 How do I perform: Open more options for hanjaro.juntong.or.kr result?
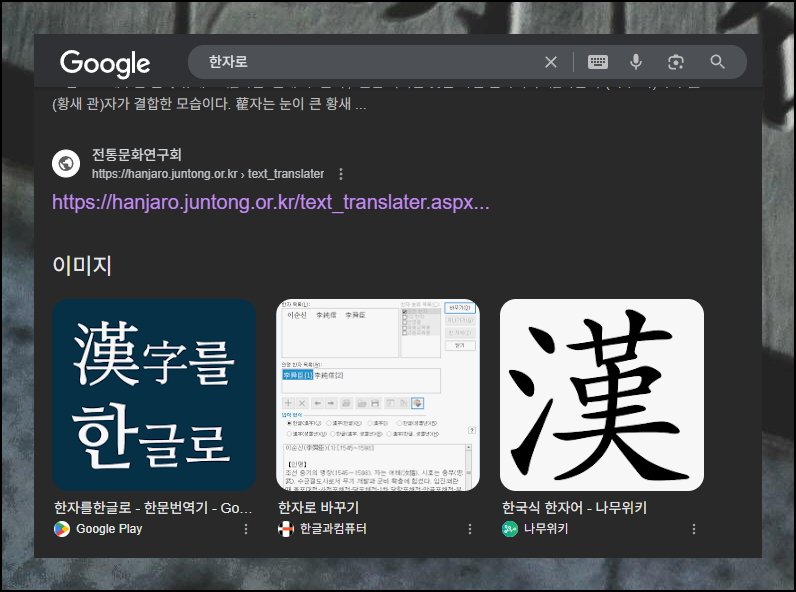click(x=341, y=174)
